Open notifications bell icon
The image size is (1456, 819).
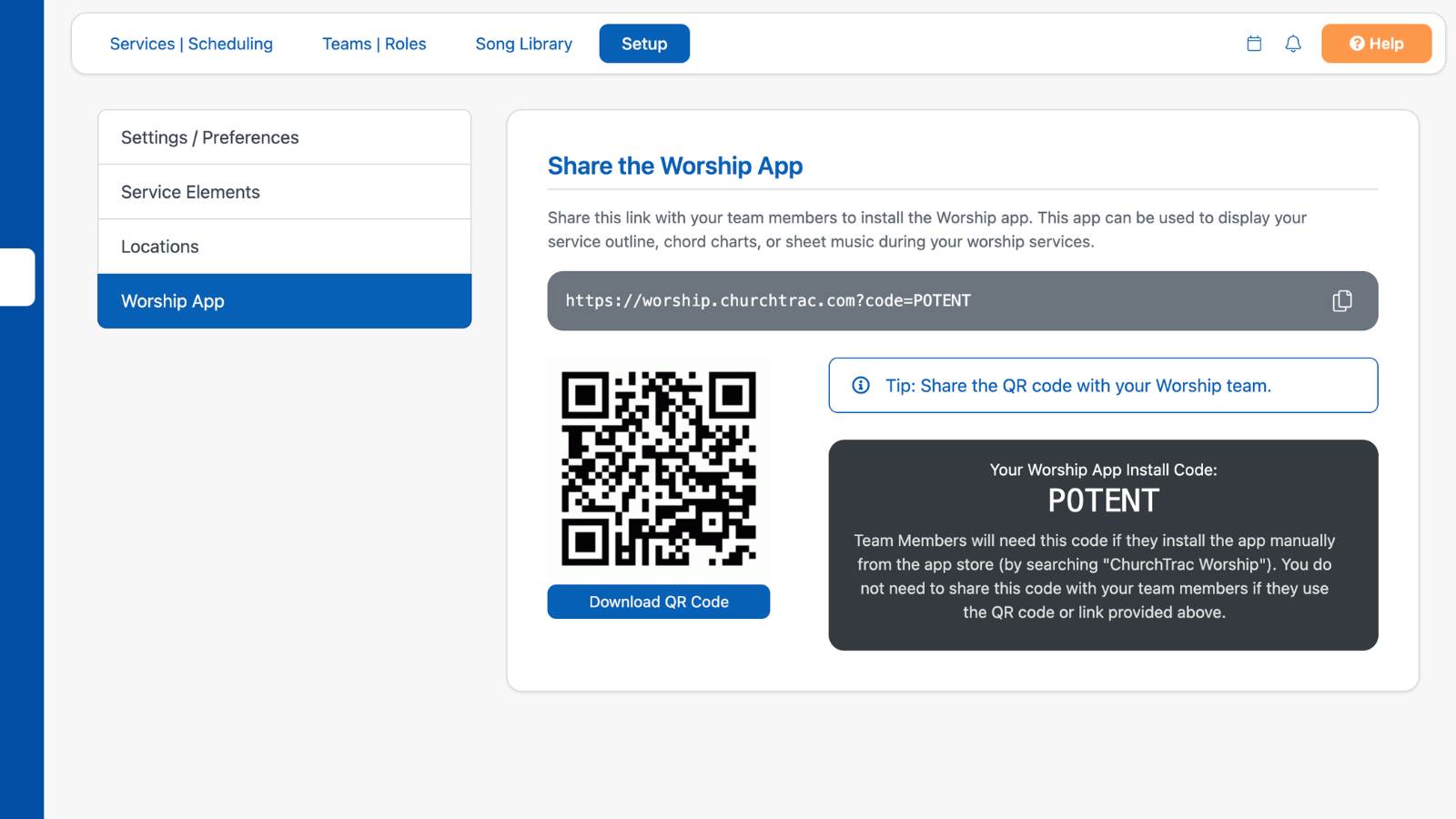[x=1293, y=44]
